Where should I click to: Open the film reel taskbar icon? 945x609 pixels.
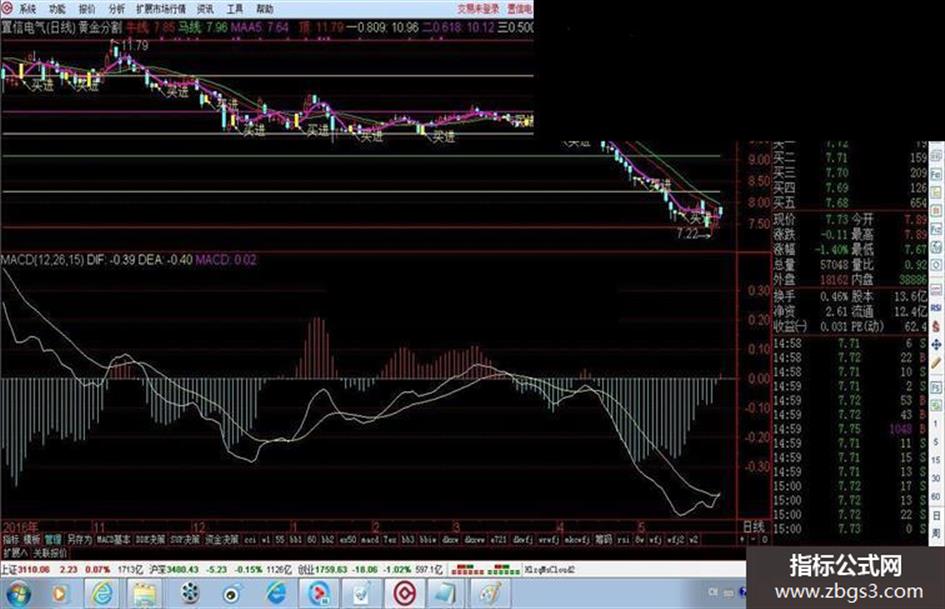(x=189, y=595)
